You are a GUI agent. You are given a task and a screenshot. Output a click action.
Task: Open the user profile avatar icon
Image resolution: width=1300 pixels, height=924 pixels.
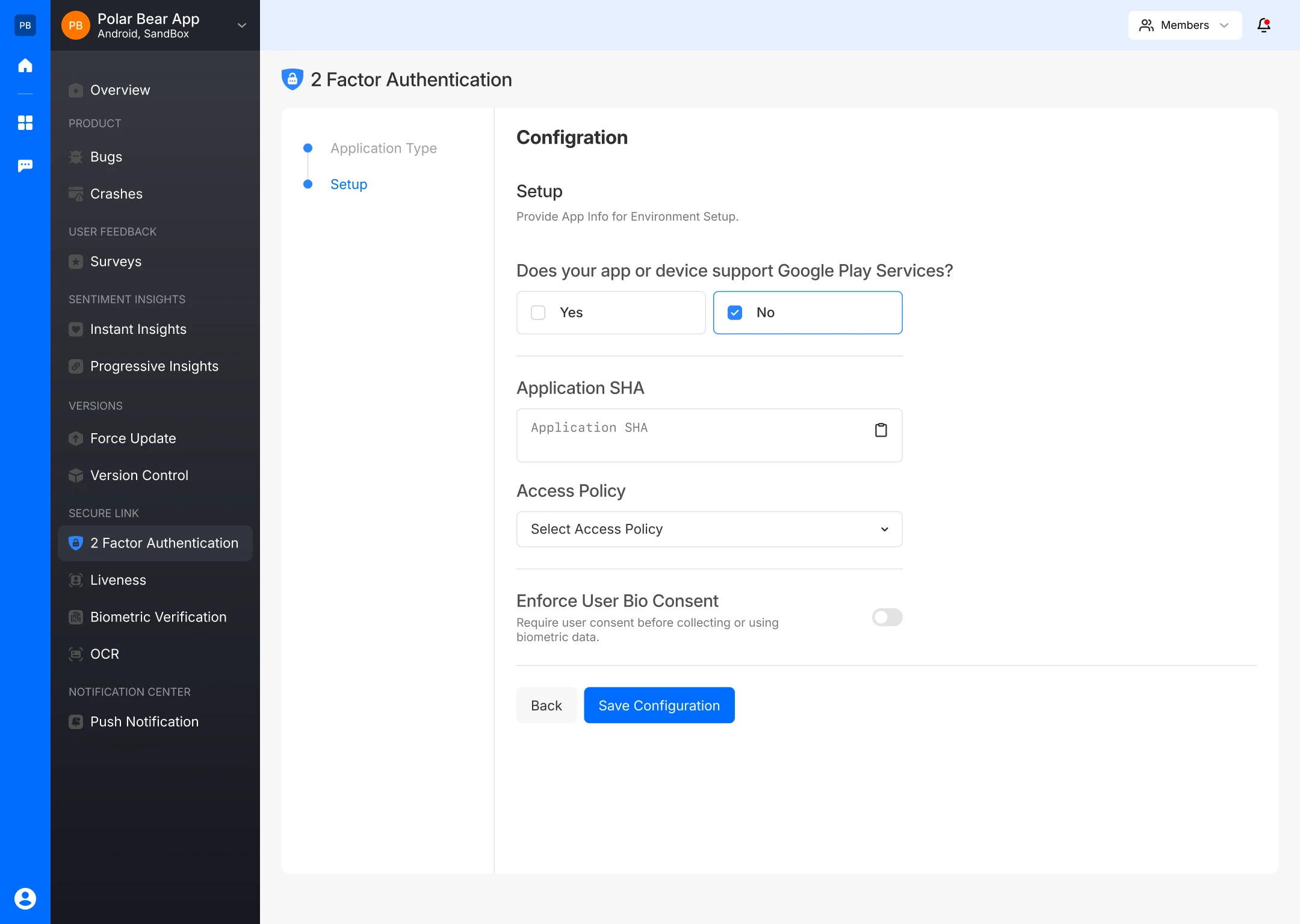click(x=25, y=898)
